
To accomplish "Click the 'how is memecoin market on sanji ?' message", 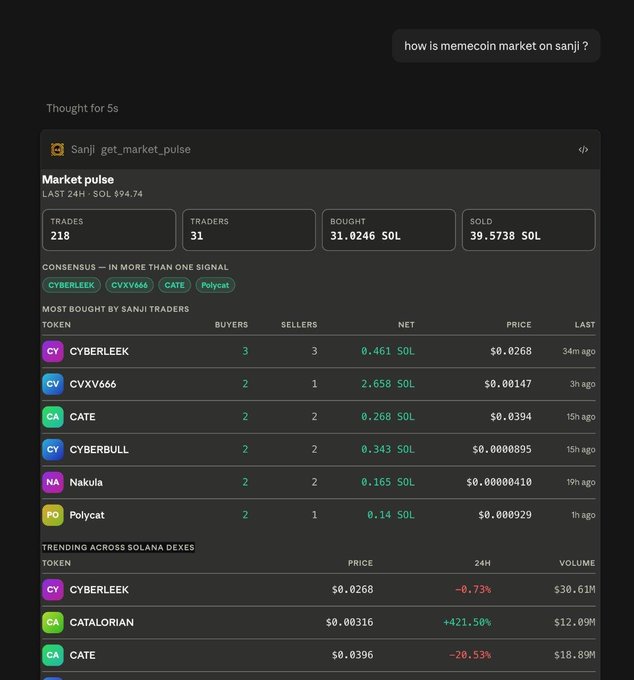I will click(x=496, y=46).
